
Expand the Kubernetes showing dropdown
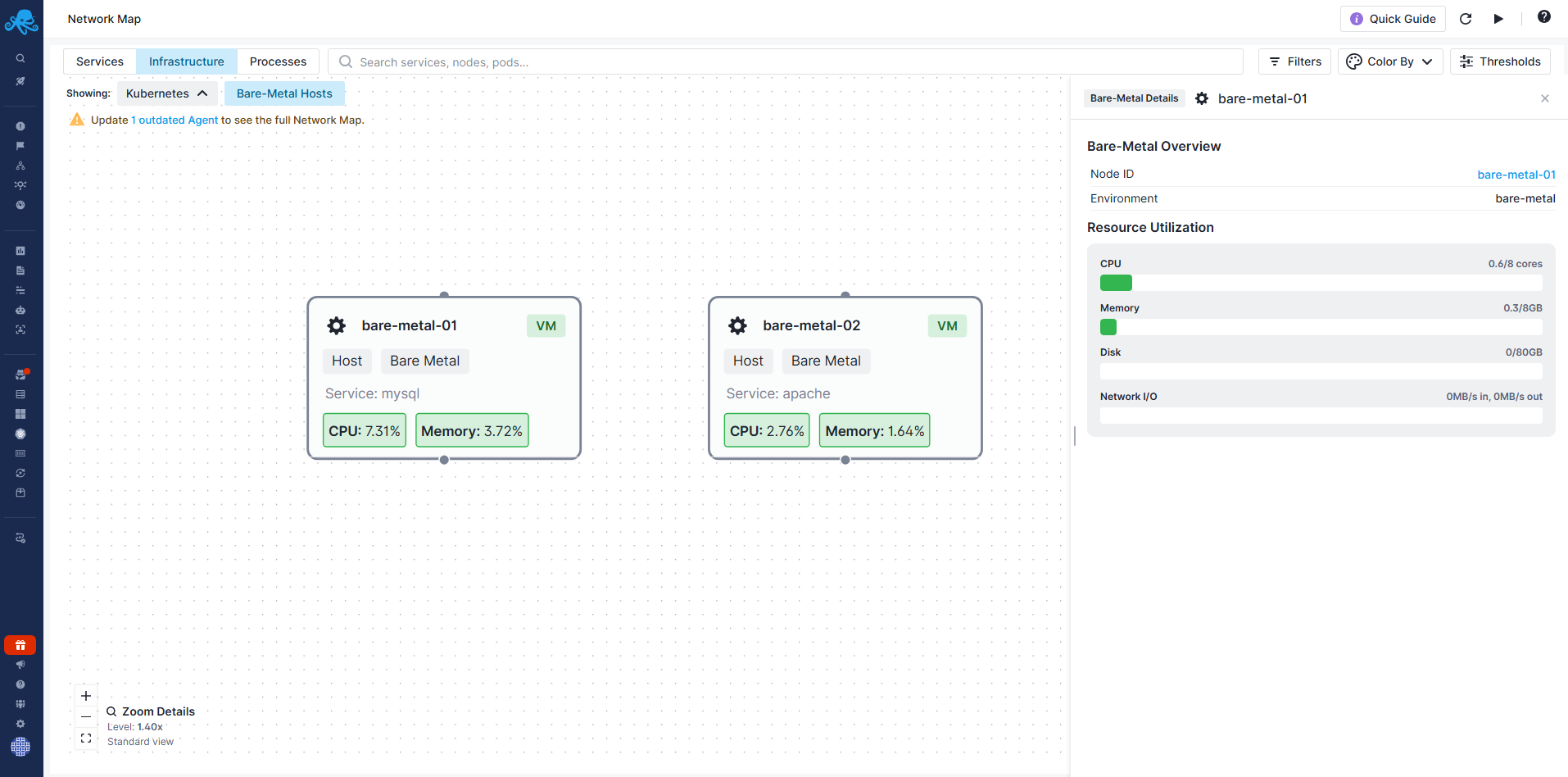pyautogui.click(x=166, y=93)
